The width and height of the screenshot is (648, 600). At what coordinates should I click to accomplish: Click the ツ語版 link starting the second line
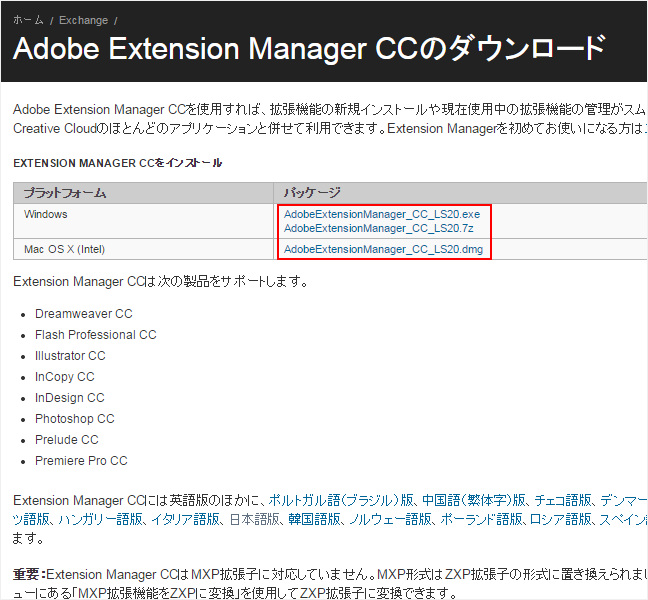[33, 519]
